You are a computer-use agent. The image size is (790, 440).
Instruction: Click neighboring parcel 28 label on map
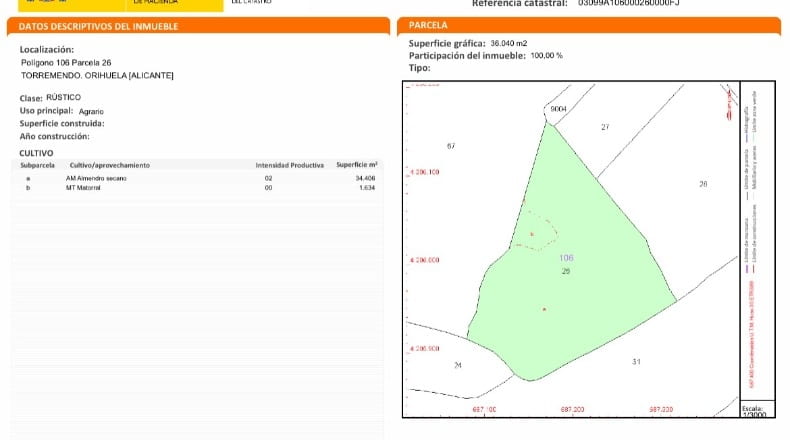(x=703, y=184)
